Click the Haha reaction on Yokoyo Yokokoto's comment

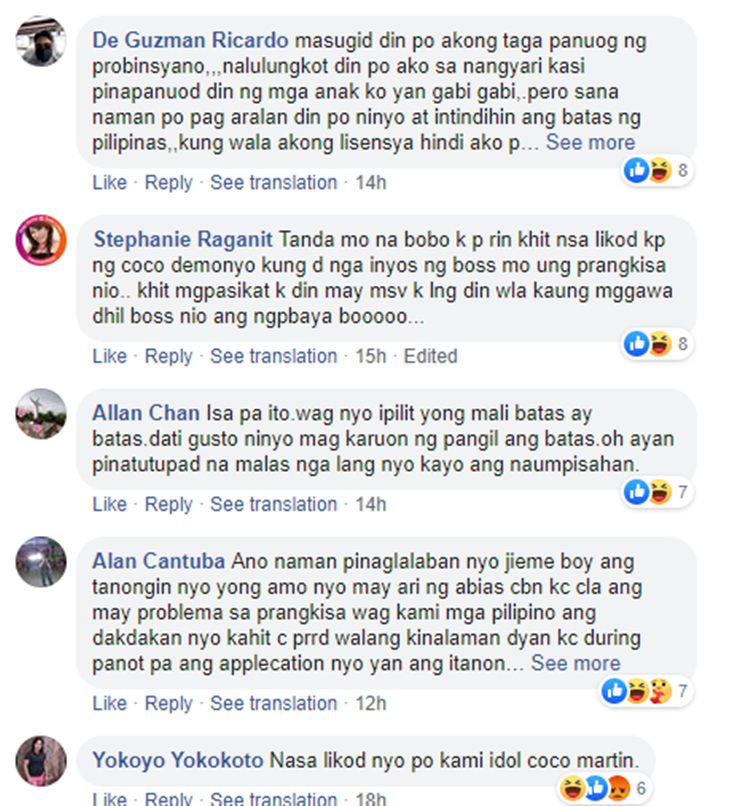point(572,787)
